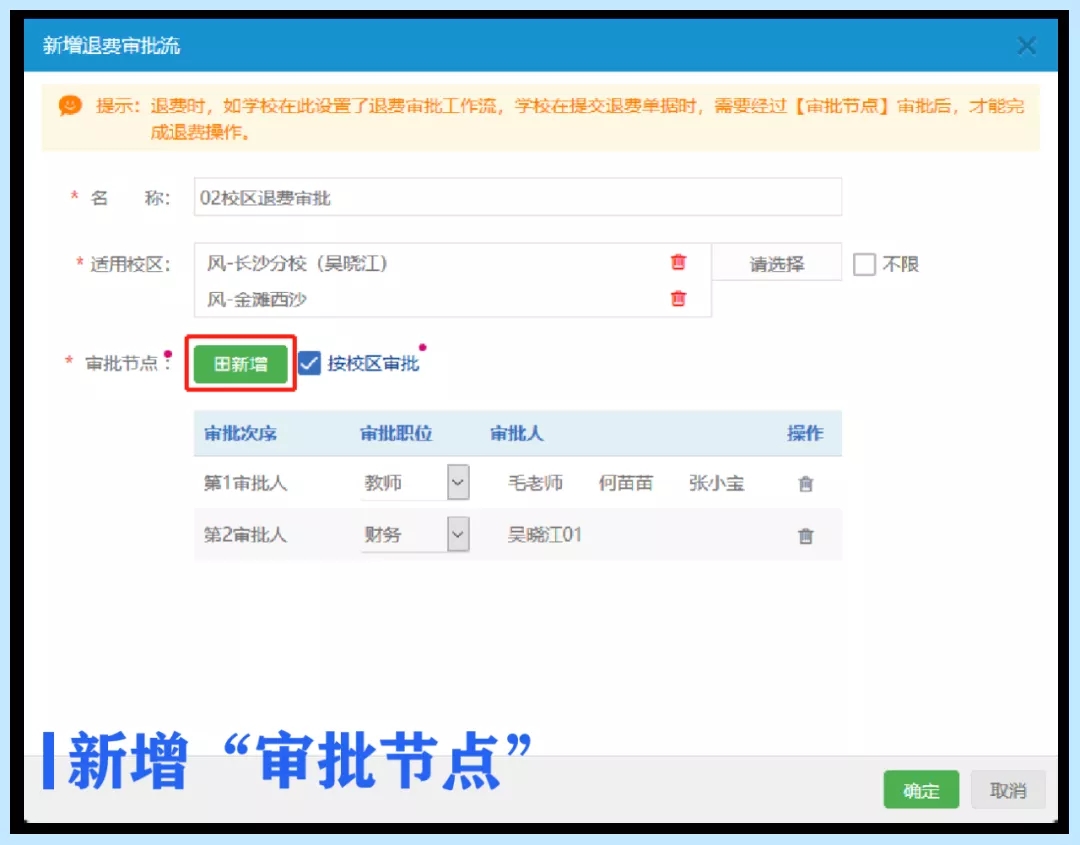Select approver 张小宝 in first row
This screenshot has height=845, width=1080.
pyautogui.click(x=716, y=483)
